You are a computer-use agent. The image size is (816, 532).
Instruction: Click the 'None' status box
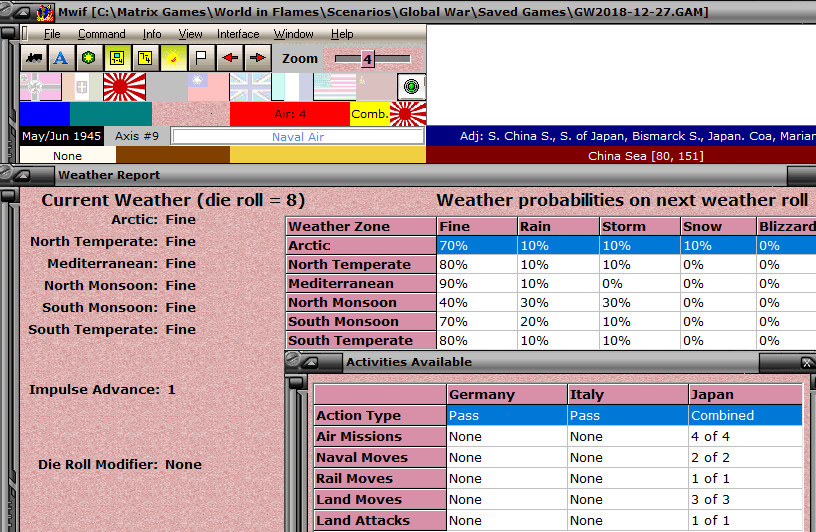(x=68, y=156)
